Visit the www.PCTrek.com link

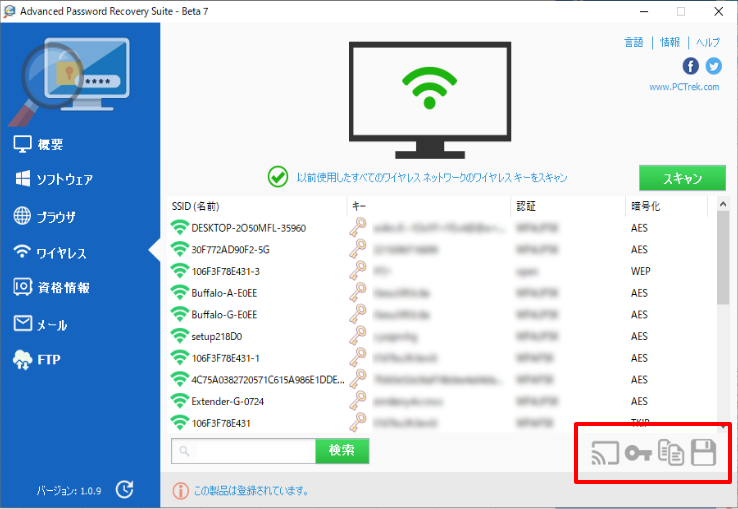pos(684,87)
